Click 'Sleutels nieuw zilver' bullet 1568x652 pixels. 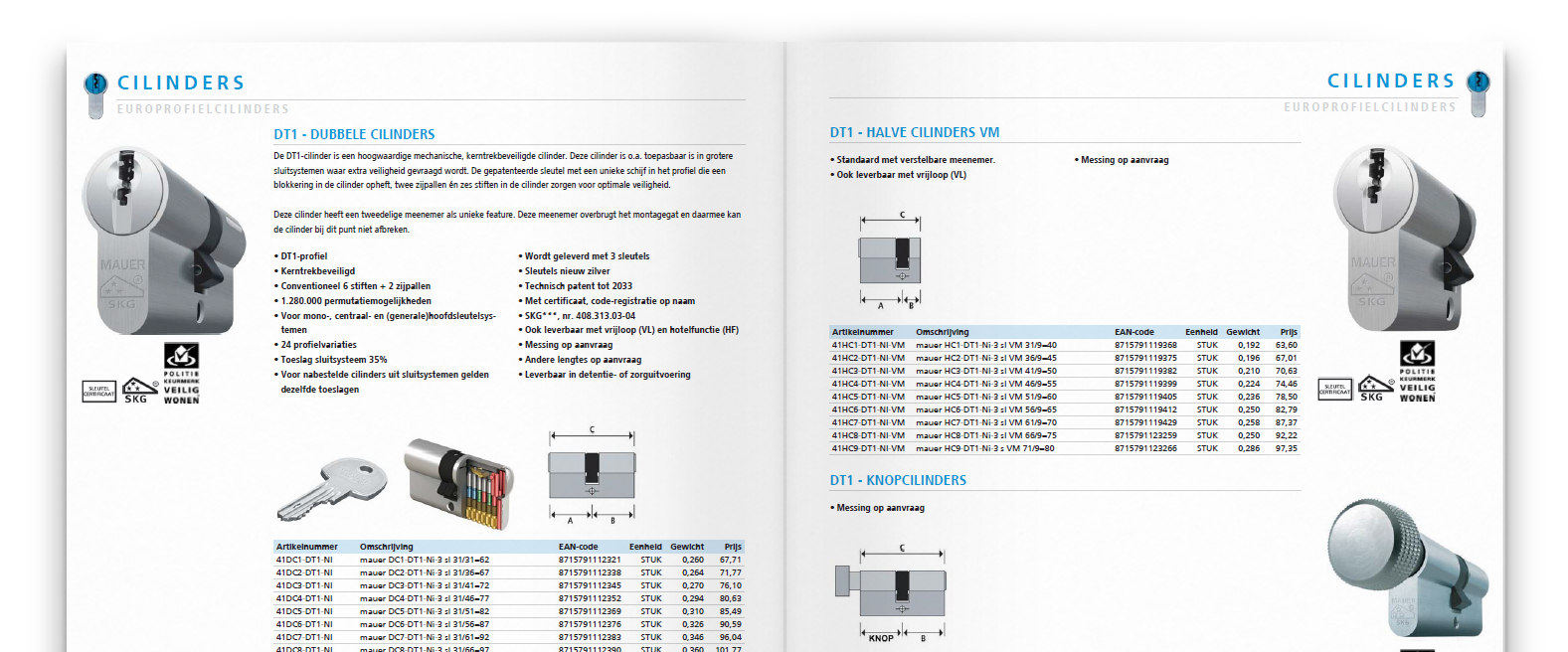(564, 271)
